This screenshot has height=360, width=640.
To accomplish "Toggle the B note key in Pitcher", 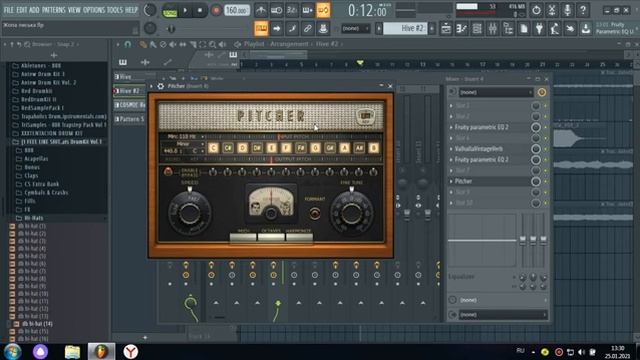I will [x=373, y=148].
